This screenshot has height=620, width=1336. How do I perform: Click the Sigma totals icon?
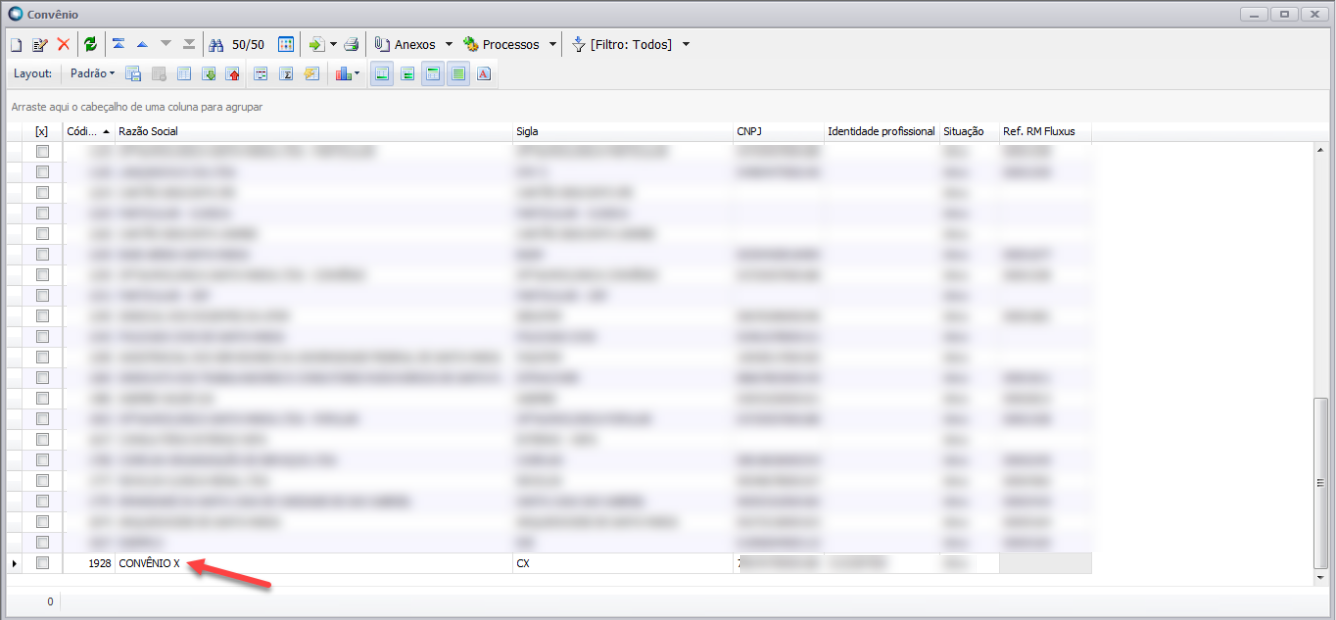coord(286,74)
